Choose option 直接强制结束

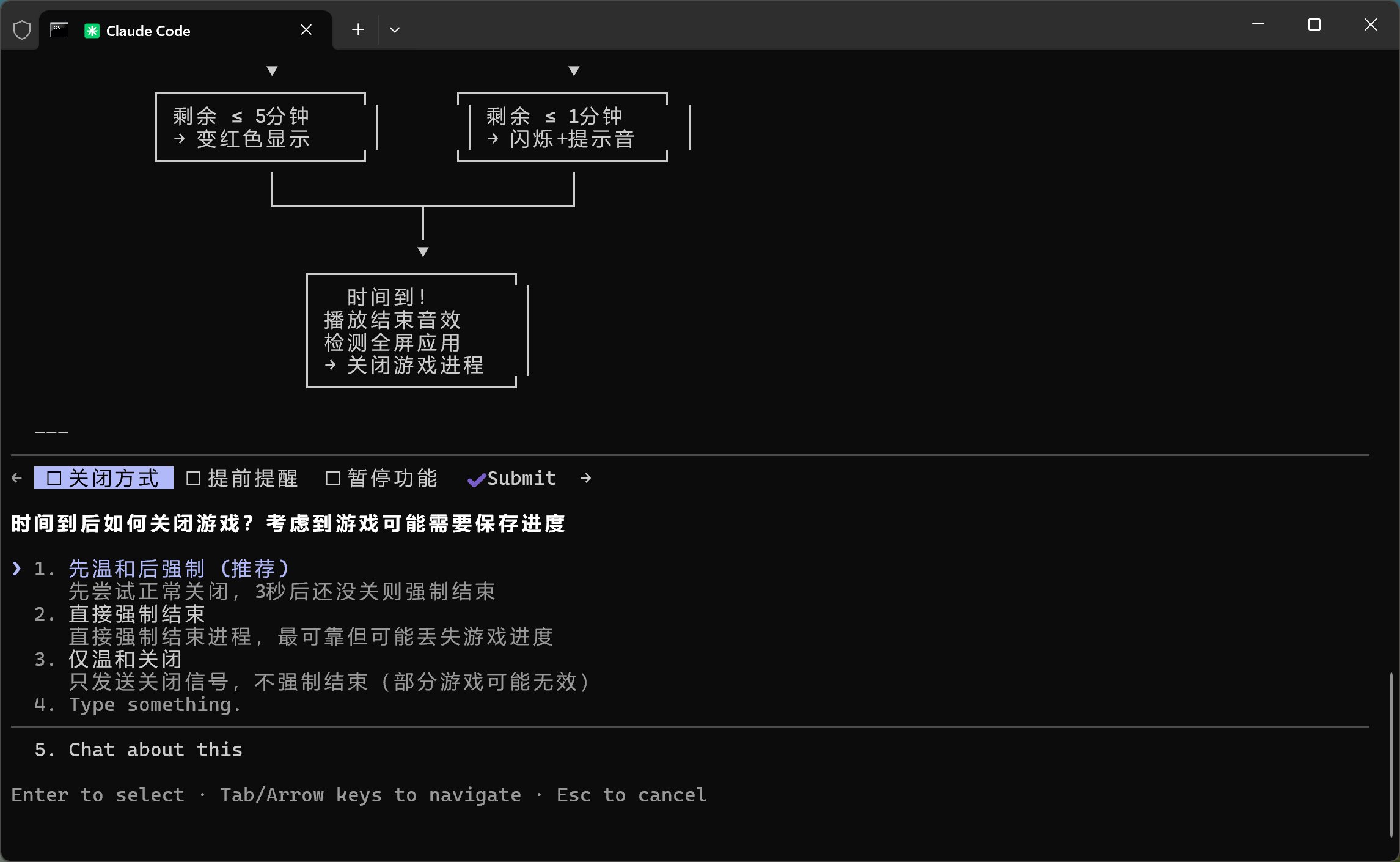click(137, 614)
